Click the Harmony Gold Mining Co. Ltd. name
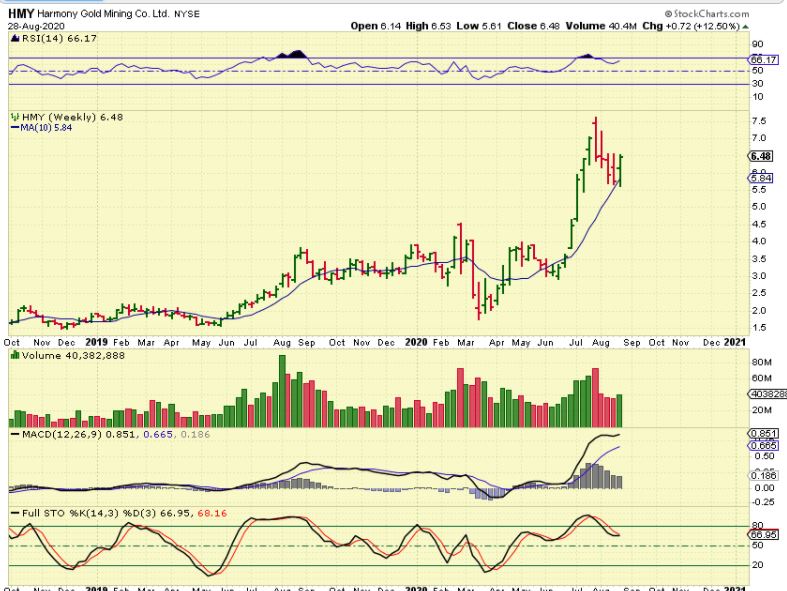 pyautogui.click(x=103, y=14)
